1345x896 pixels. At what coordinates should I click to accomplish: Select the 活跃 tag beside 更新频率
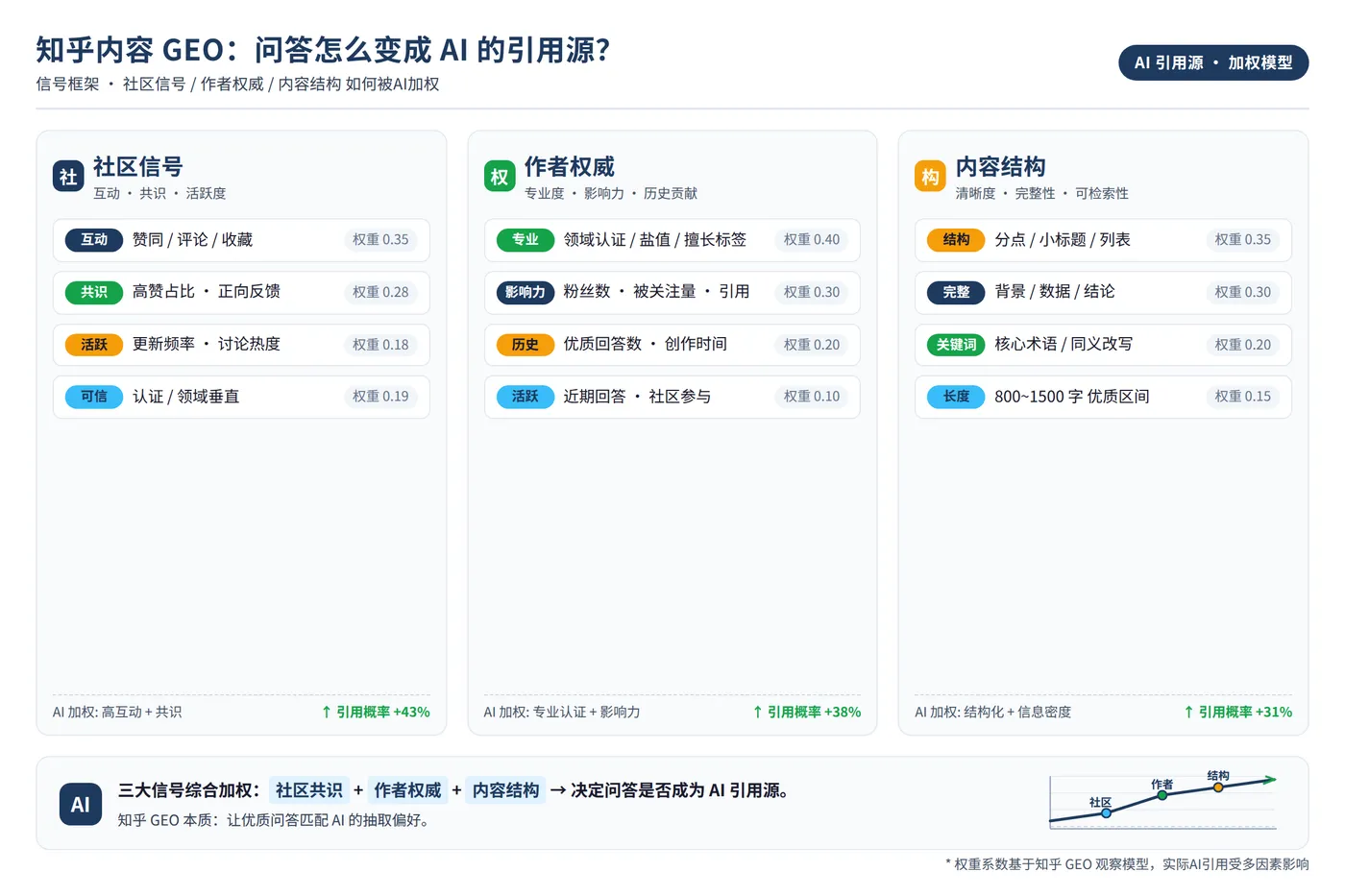[x=94, y=344]
